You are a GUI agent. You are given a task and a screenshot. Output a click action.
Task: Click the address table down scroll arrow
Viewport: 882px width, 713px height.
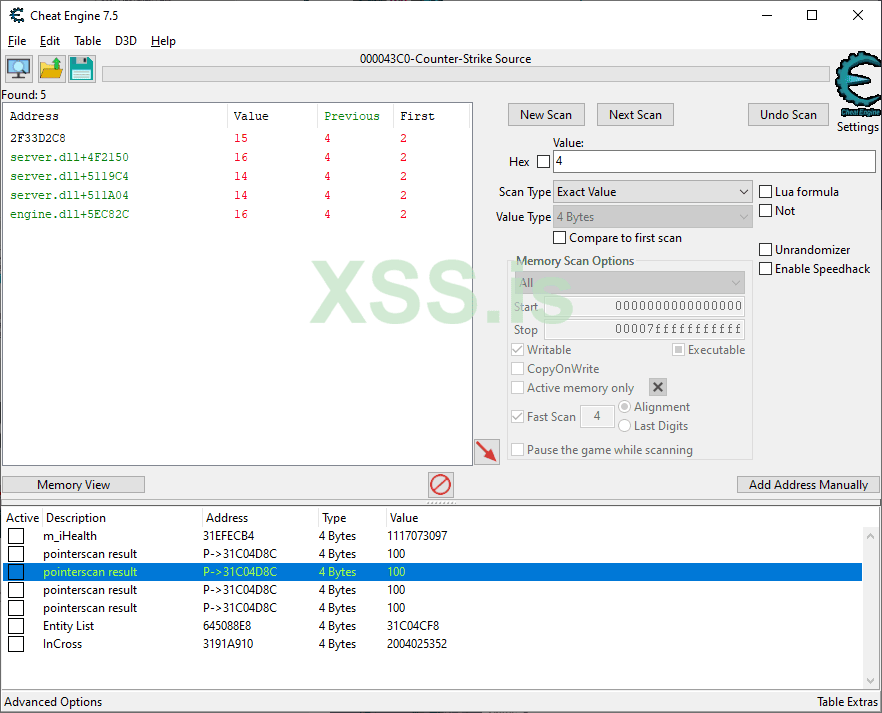tap(871, 681)
